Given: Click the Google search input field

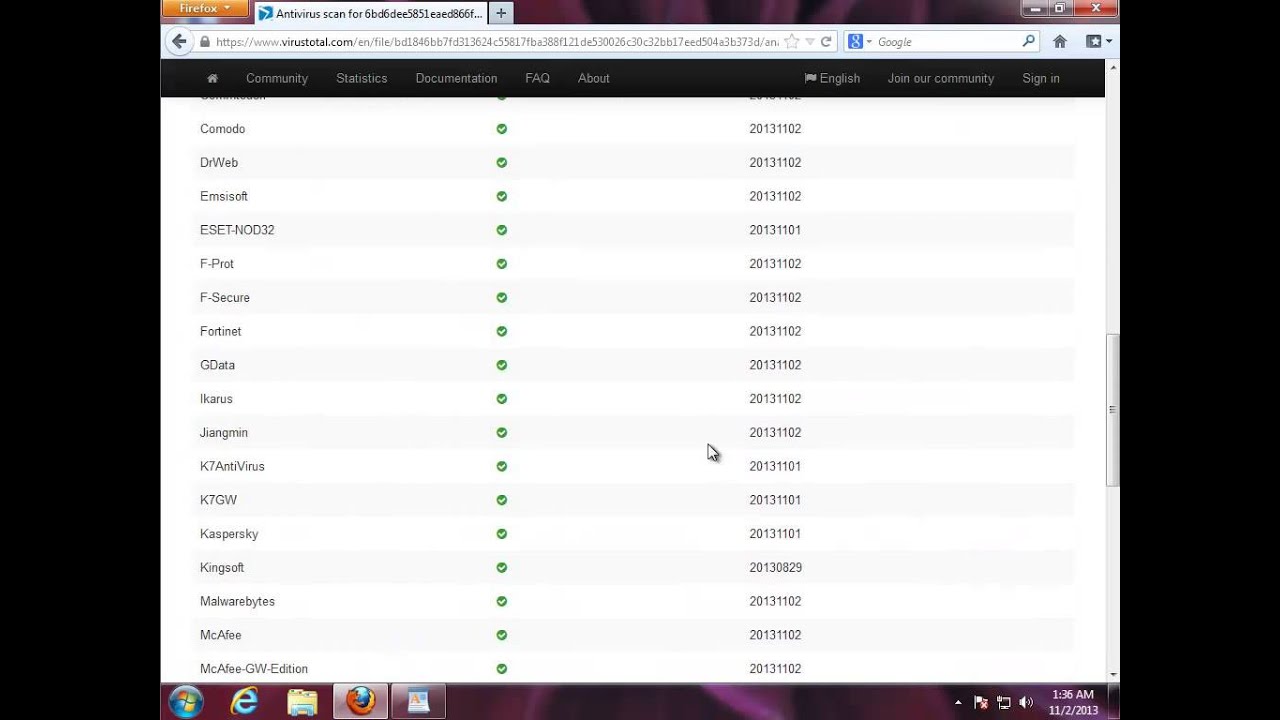Looking at the screenshot, I should point(946,42).
